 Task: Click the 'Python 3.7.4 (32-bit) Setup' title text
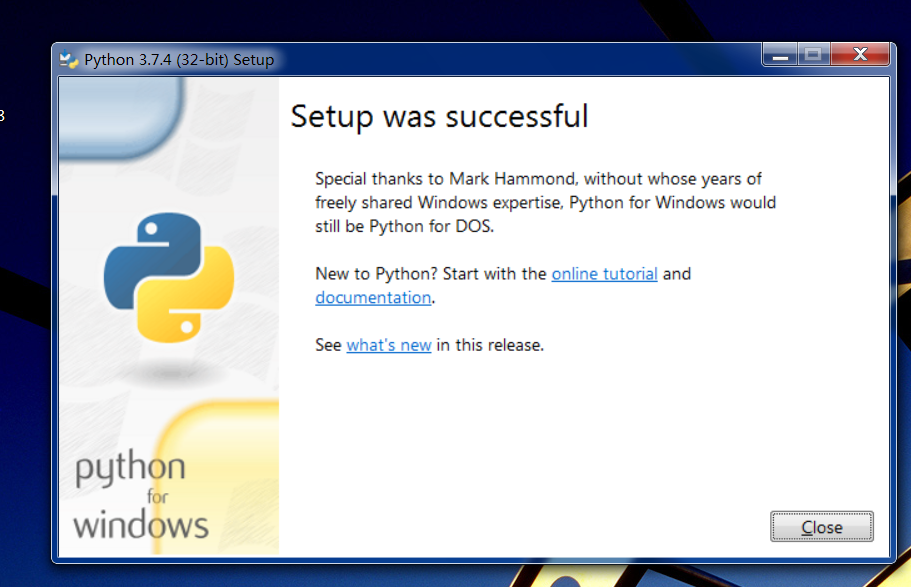tap(179, 60)
